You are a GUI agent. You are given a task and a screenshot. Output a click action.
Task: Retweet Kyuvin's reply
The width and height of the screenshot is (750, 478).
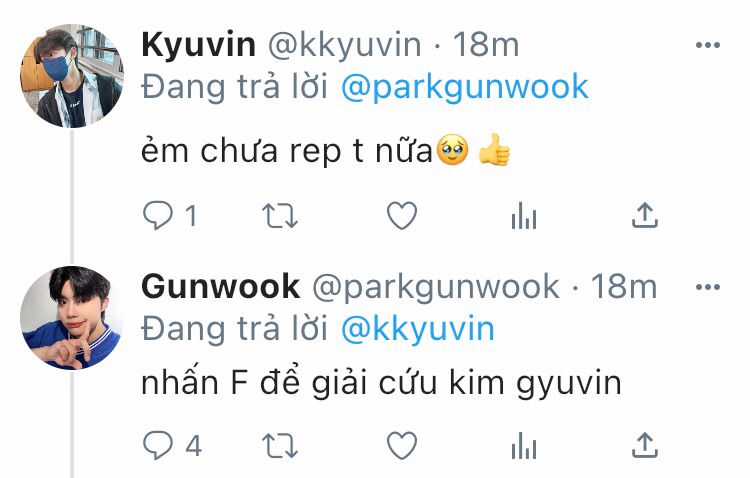tap(280, 216)
